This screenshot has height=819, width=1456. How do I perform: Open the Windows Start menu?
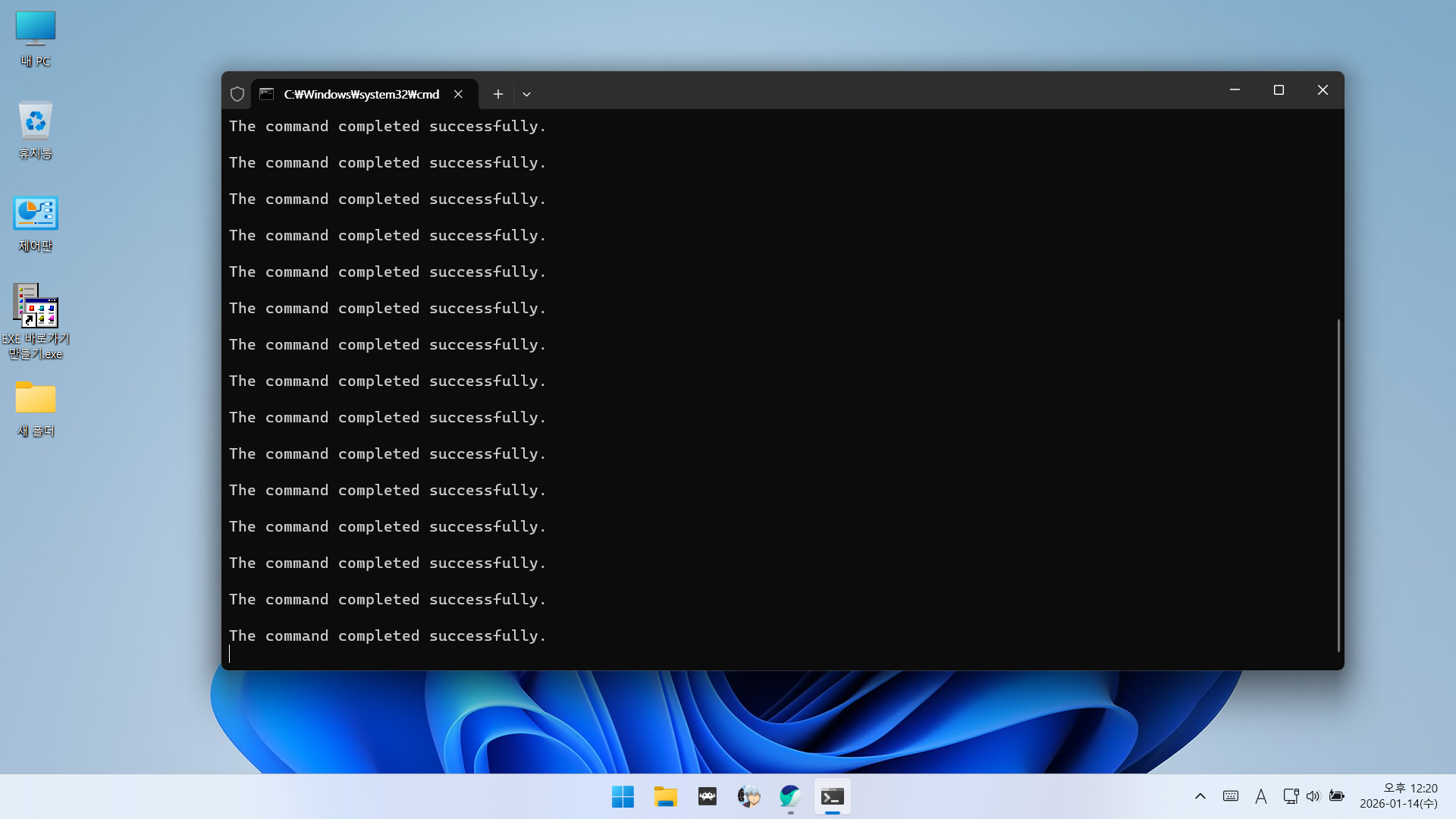coord(623,796)
